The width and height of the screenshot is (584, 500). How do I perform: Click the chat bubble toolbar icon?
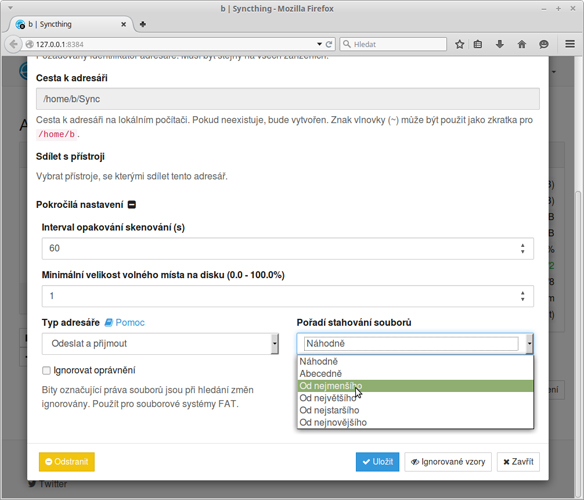(544, 44)
